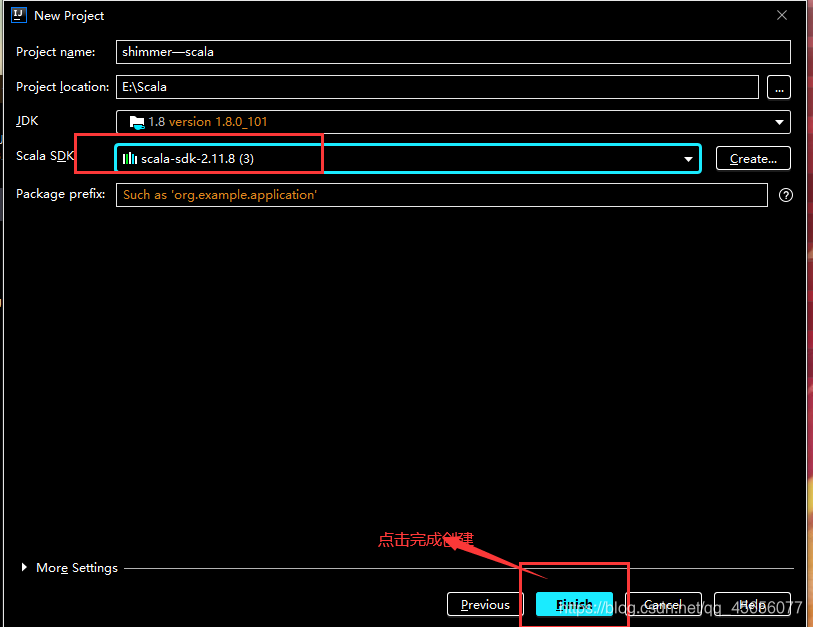
Task: Click the Scala SDK dropdown arrow
Action: 688,159
